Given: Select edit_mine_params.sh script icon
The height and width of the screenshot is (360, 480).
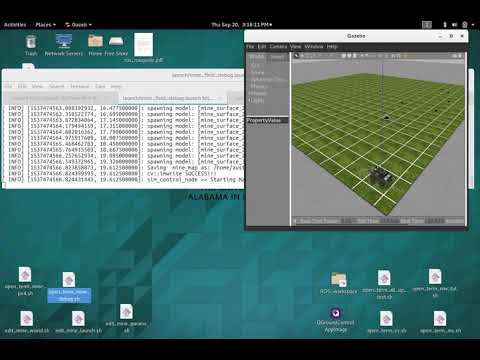Looking at the screenshot, I should 126,318.
